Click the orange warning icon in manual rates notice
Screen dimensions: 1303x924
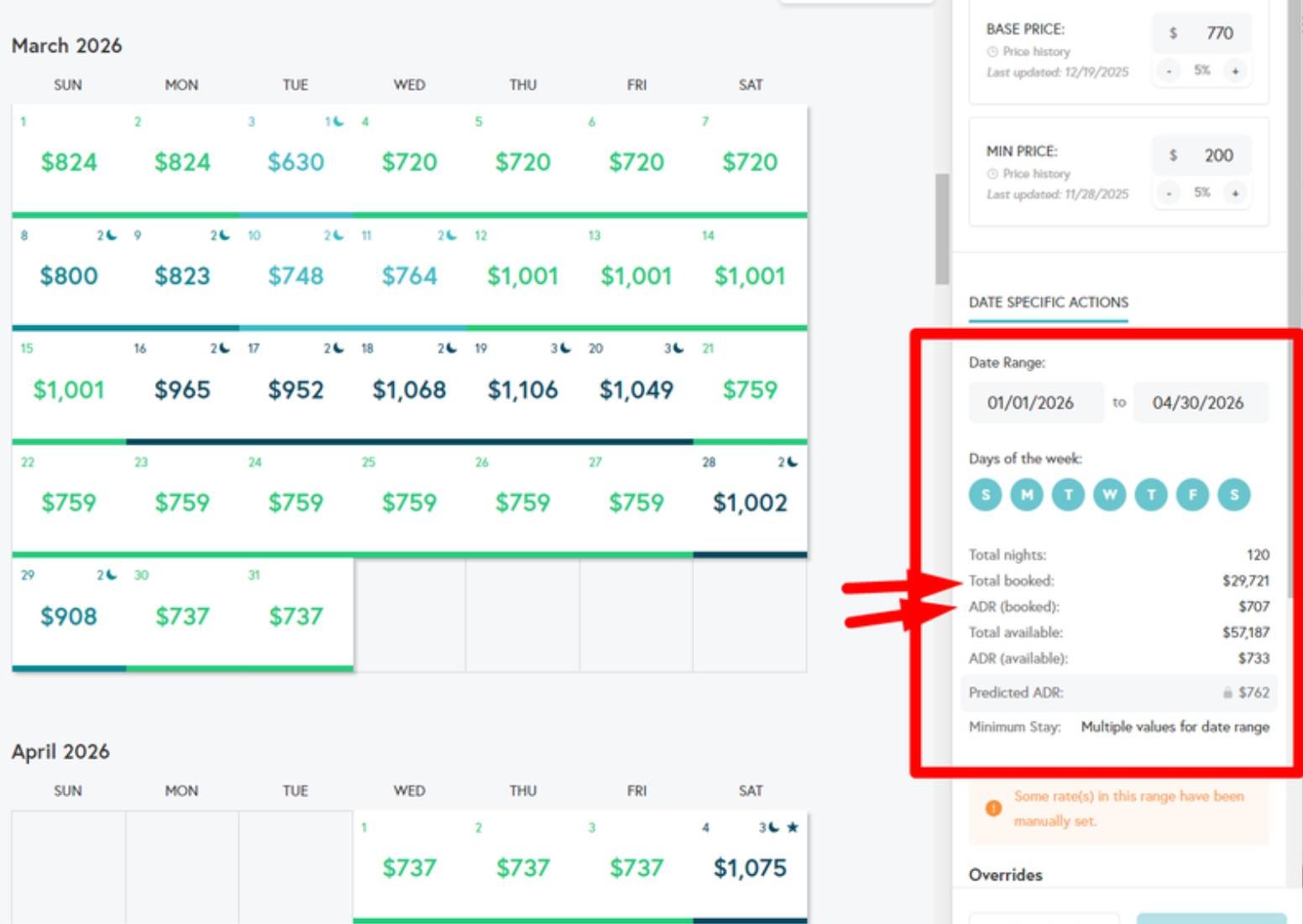[993, 808]
